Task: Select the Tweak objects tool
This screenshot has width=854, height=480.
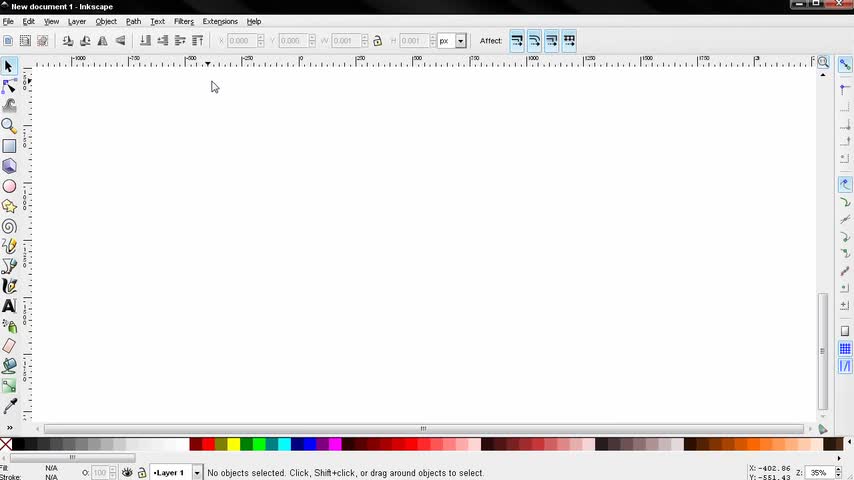Action: pyautogui.click(x=9, y=106)
